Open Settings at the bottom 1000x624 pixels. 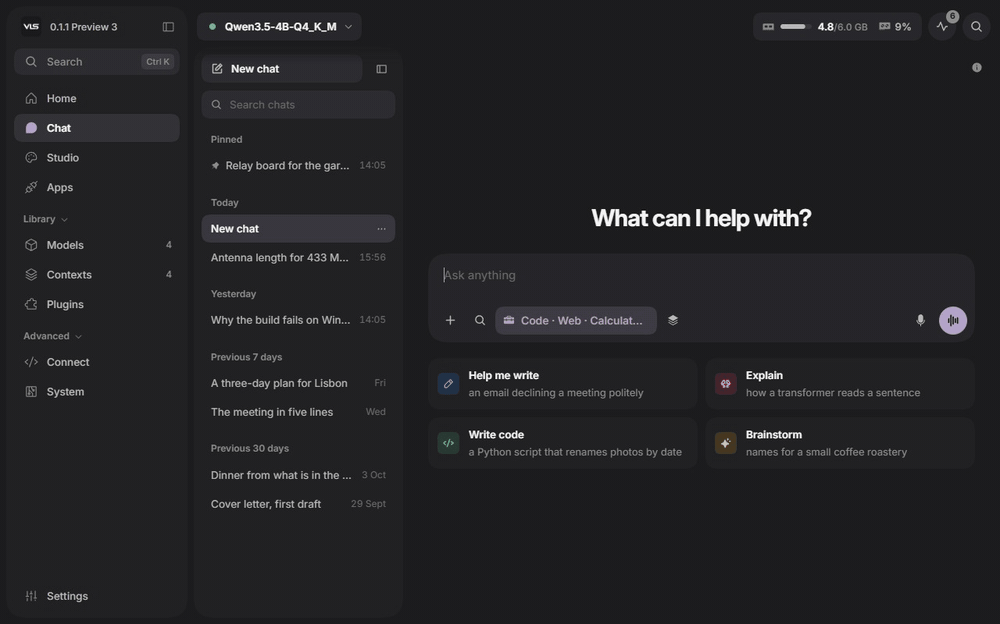97,596
